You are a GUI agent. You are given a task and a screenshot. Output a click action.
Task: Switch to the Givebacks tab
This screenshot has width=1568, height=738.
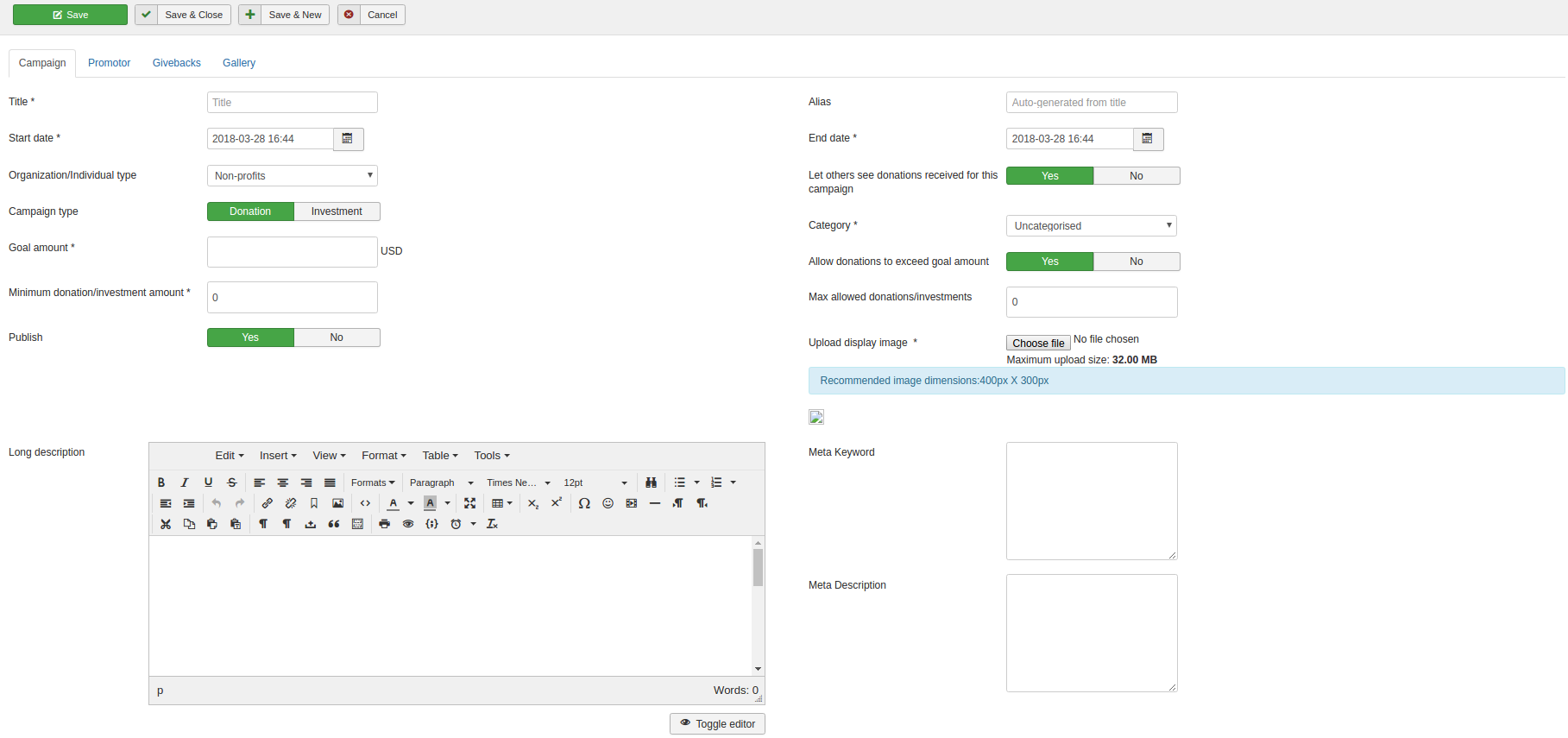tap(177, 63)
